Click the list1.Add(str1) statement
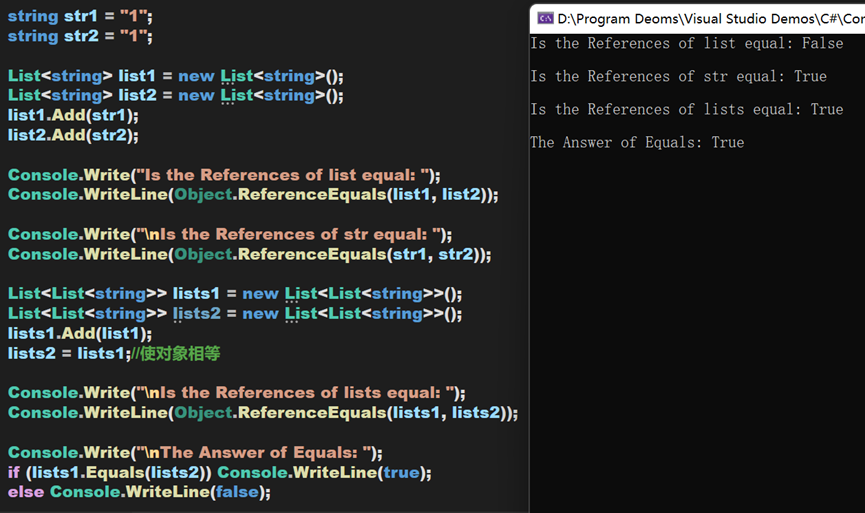Viewport: 865px width, 513px height. pos(73,115)
